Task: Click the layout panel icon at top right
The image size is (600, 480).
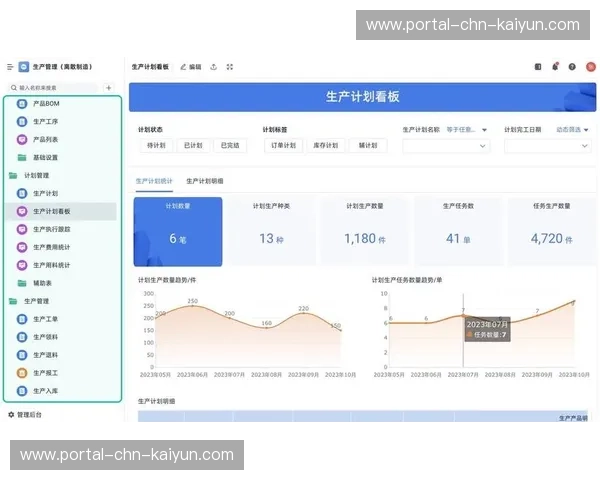Action: pyautogui.click(x=538, y=67)
